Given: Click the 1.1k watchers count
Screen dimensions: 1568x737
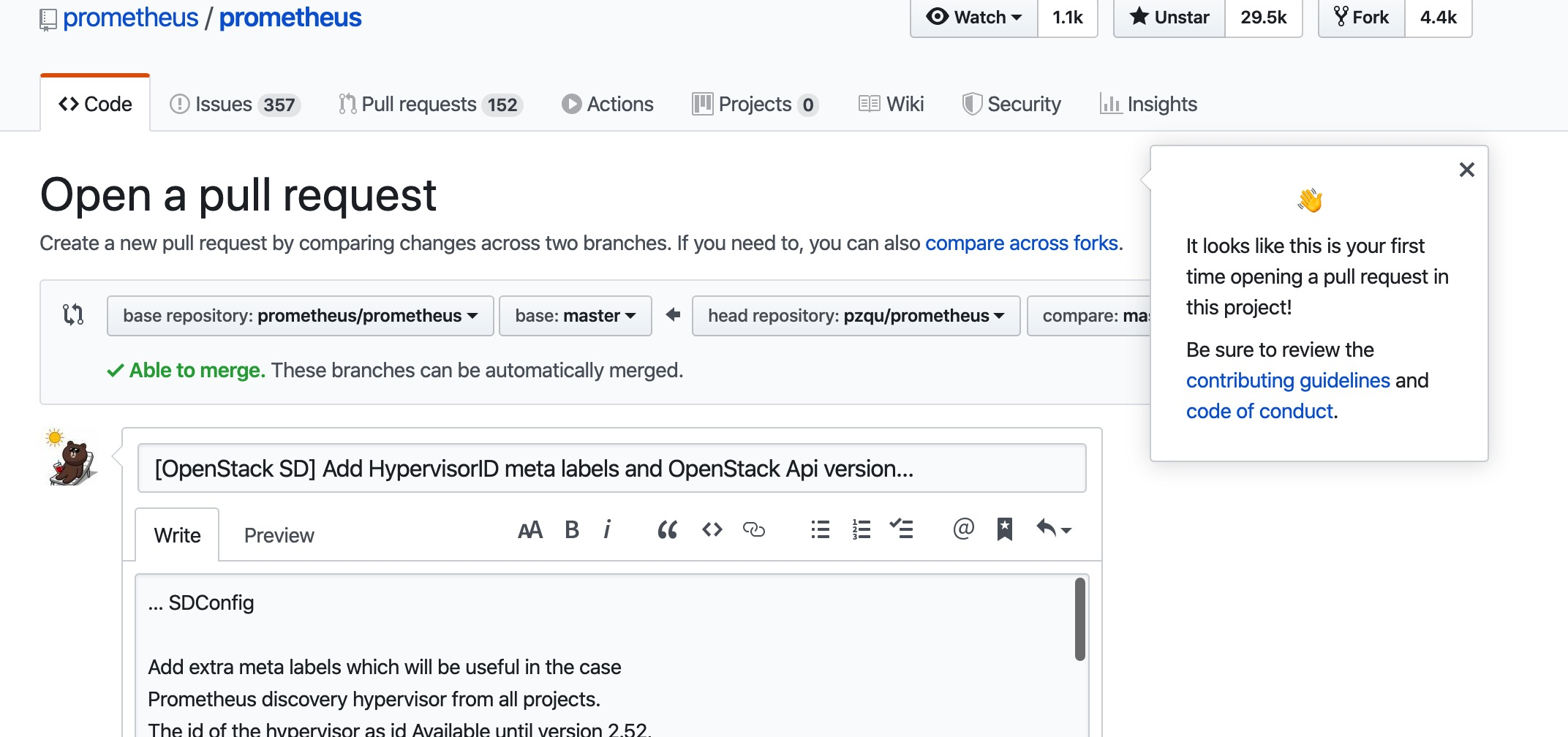Looking at the screenshot, I should (x=1068, y=18).
